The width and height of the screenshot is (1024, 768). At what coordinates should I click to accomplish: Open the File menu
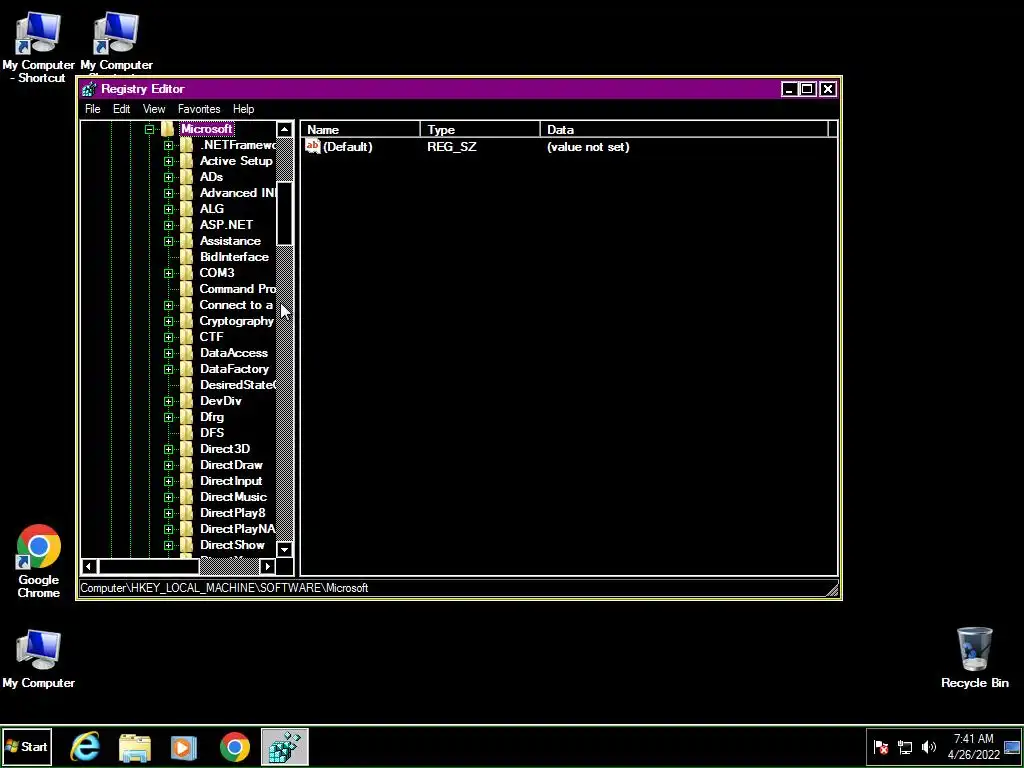pyautogui.click(x=93, y=109)
